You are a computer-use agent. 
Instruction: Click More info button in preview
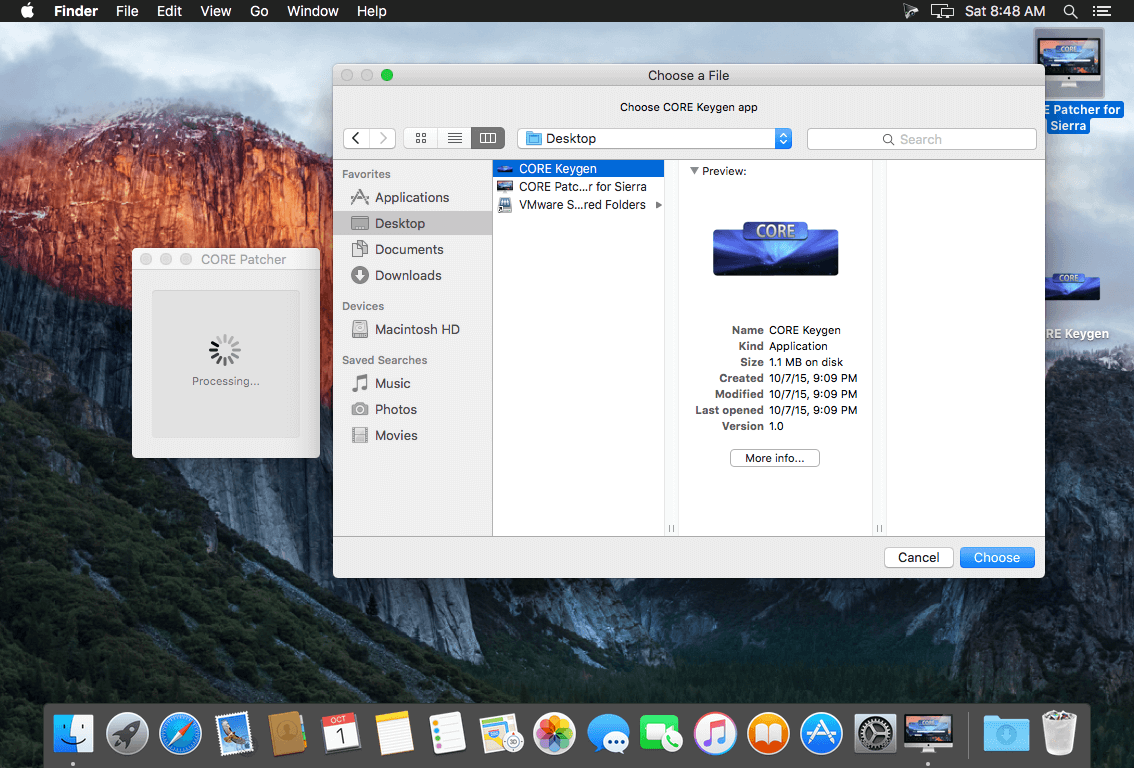pos(775,458)
